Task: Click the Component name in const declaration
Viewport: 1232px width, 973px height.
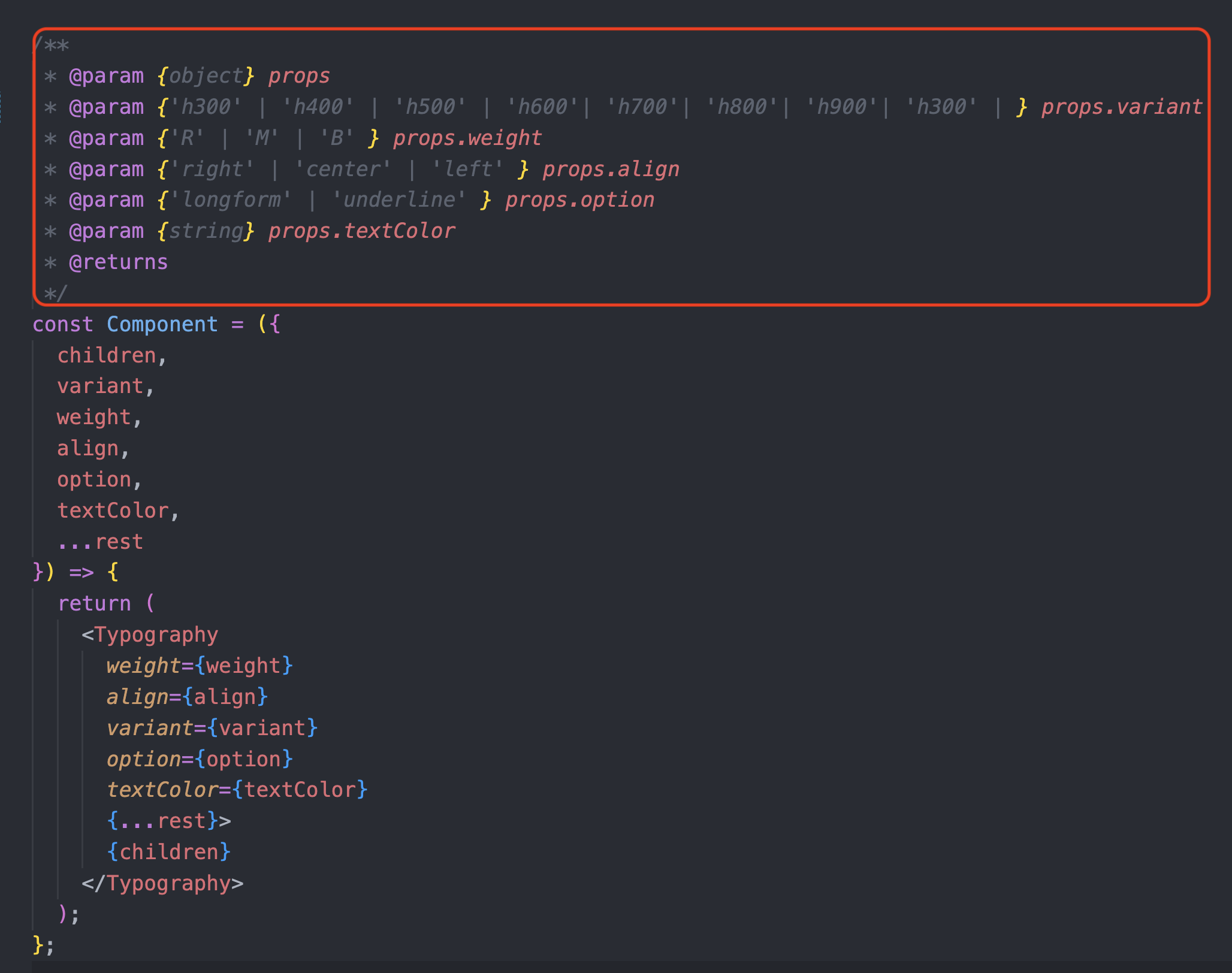Action: pos(162,324)
